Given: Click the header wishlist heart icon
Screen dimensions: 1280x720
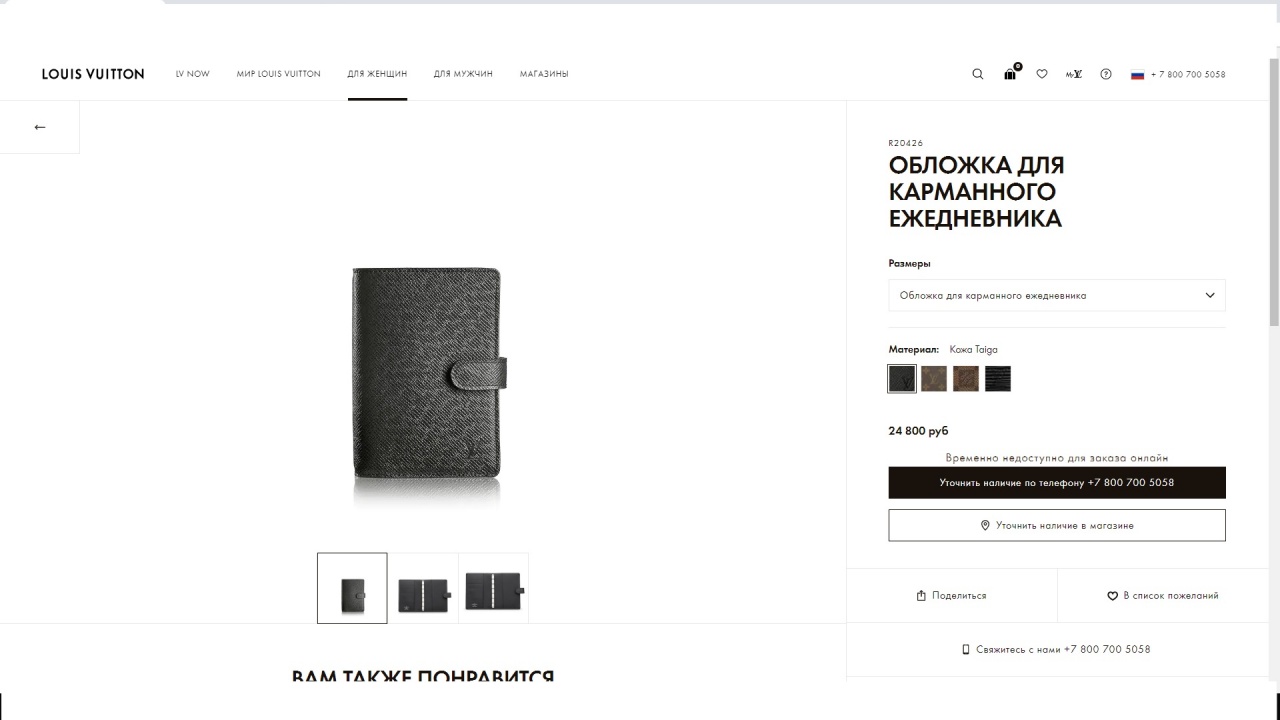Looking at the screenshot, I should pyautogui.click(x=1042, y=74).
